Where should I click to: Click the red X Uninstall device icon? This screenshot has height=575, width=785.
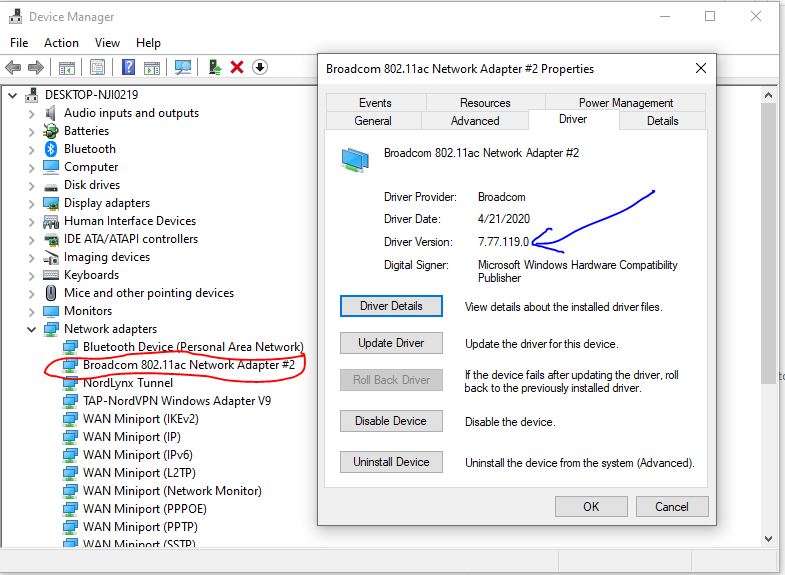pos(237,67)
